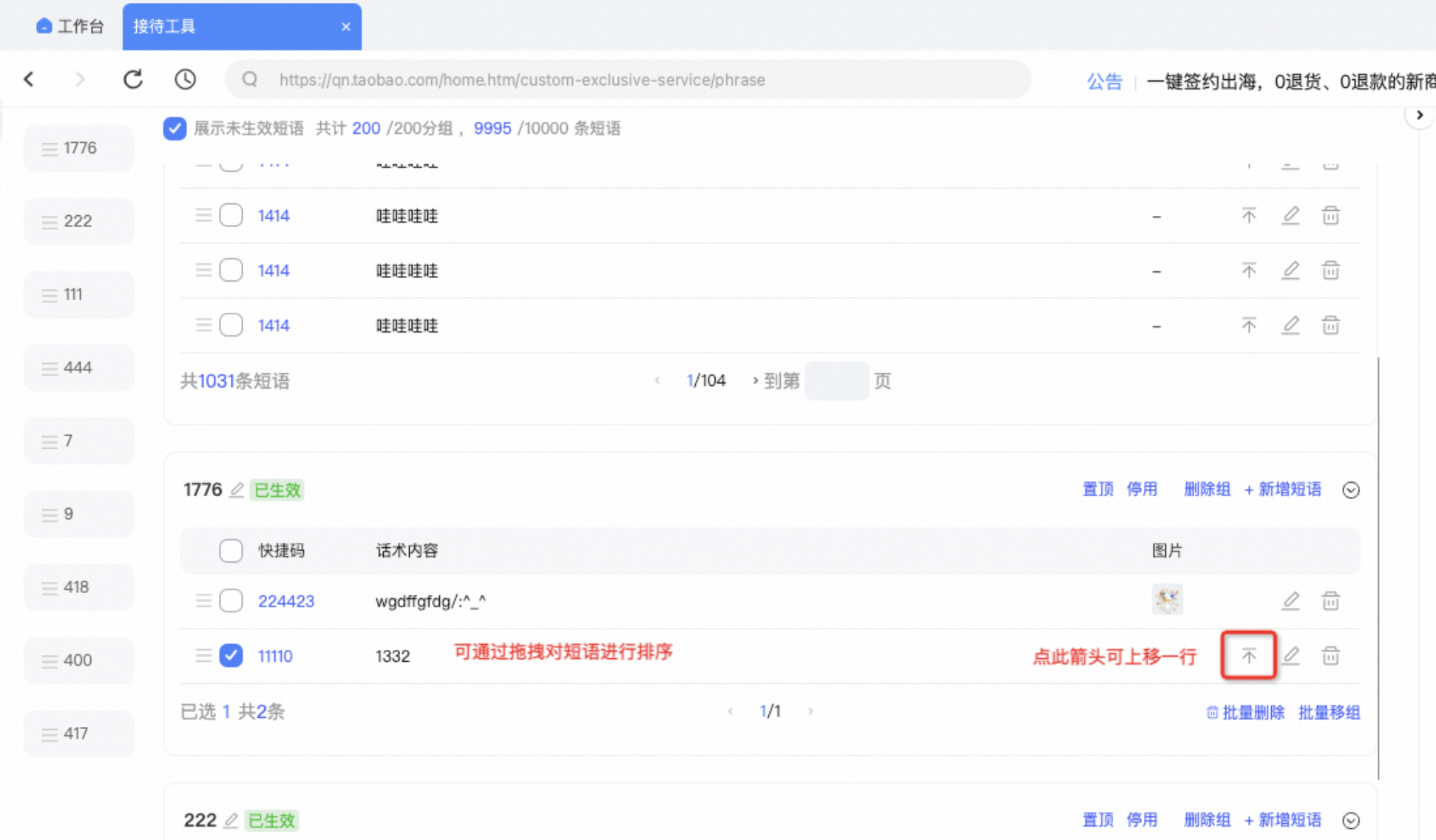The height and width of the screenshot is (840, 1436).
Task: Collapse the 222 group with circle chevron
Action: (x=1351, y=821)
